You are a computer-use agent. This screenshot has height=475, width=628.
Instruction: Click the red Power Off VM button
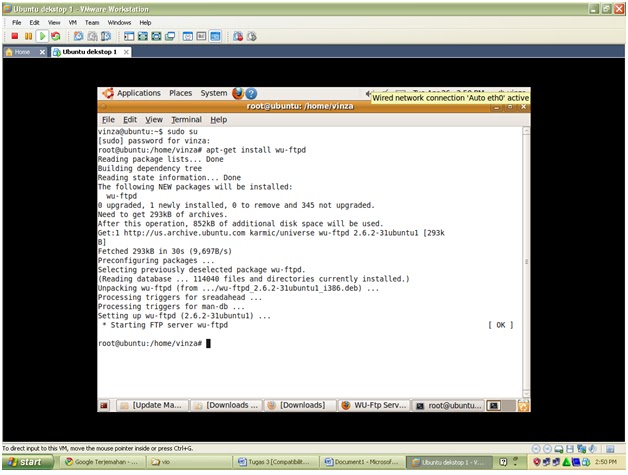(x=15, y=36)
